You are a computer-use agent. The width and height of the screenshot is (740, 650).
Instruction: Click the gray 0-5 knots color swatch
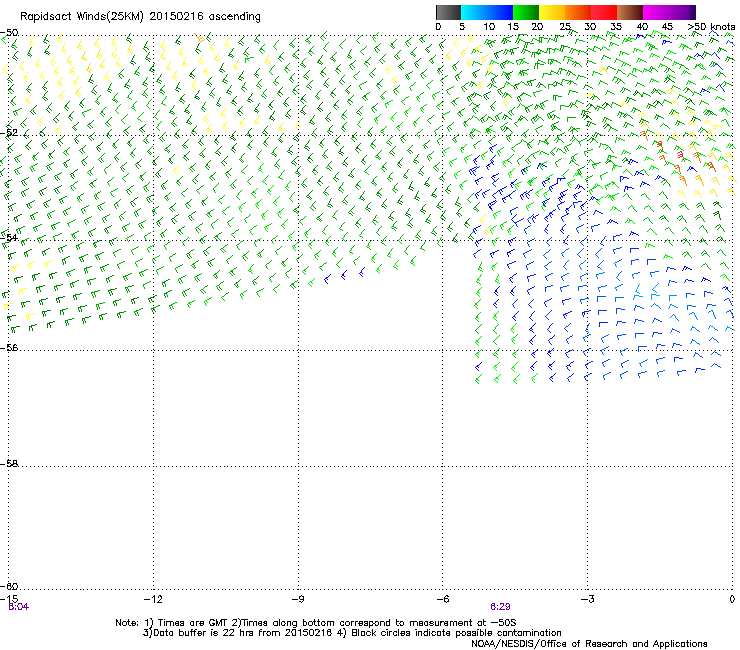[x=448, y=12]
